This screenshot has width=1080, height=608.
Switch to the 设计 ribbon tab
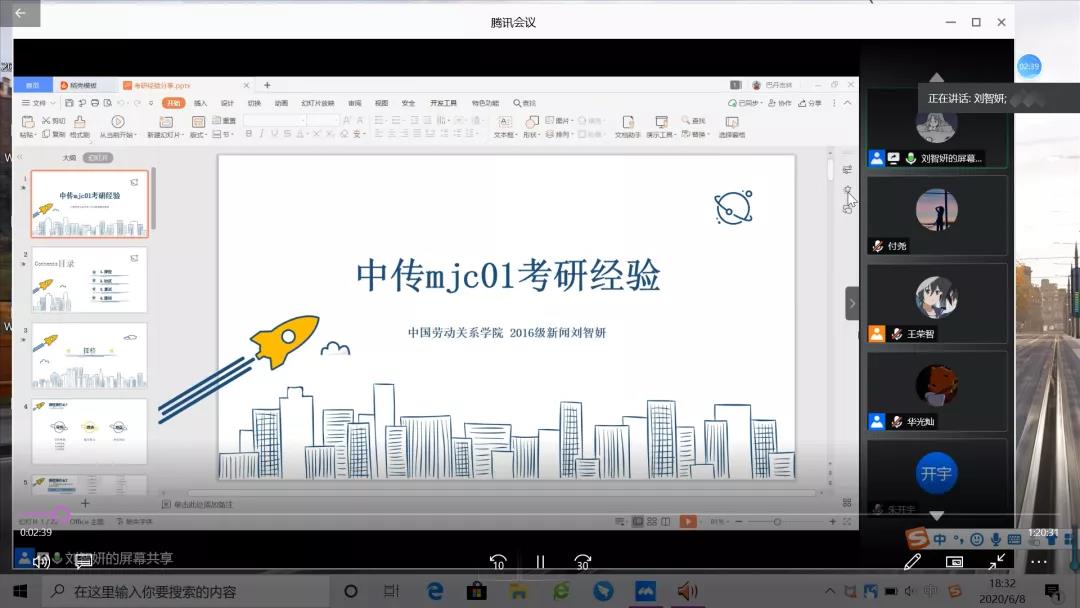point(227,103)
